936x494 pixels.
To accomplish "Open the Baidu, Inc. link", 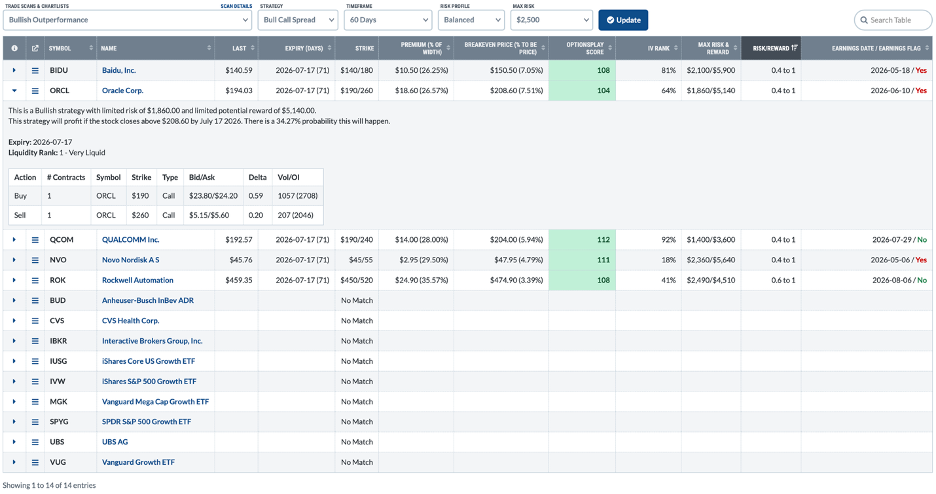I will tap(119, 70).
